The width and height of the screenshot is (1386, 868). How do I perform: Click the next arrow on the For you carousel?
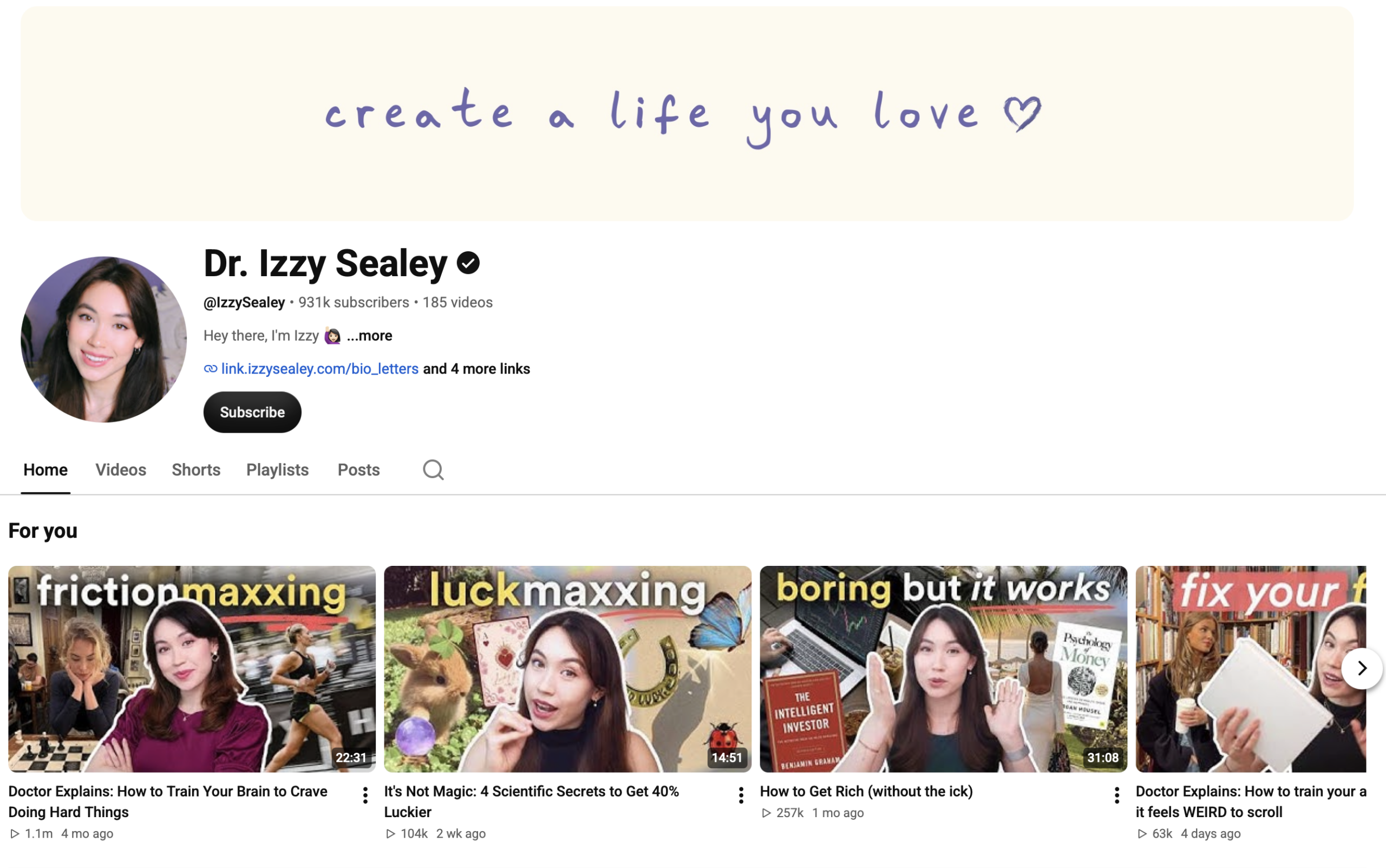tap(1361, 668)
